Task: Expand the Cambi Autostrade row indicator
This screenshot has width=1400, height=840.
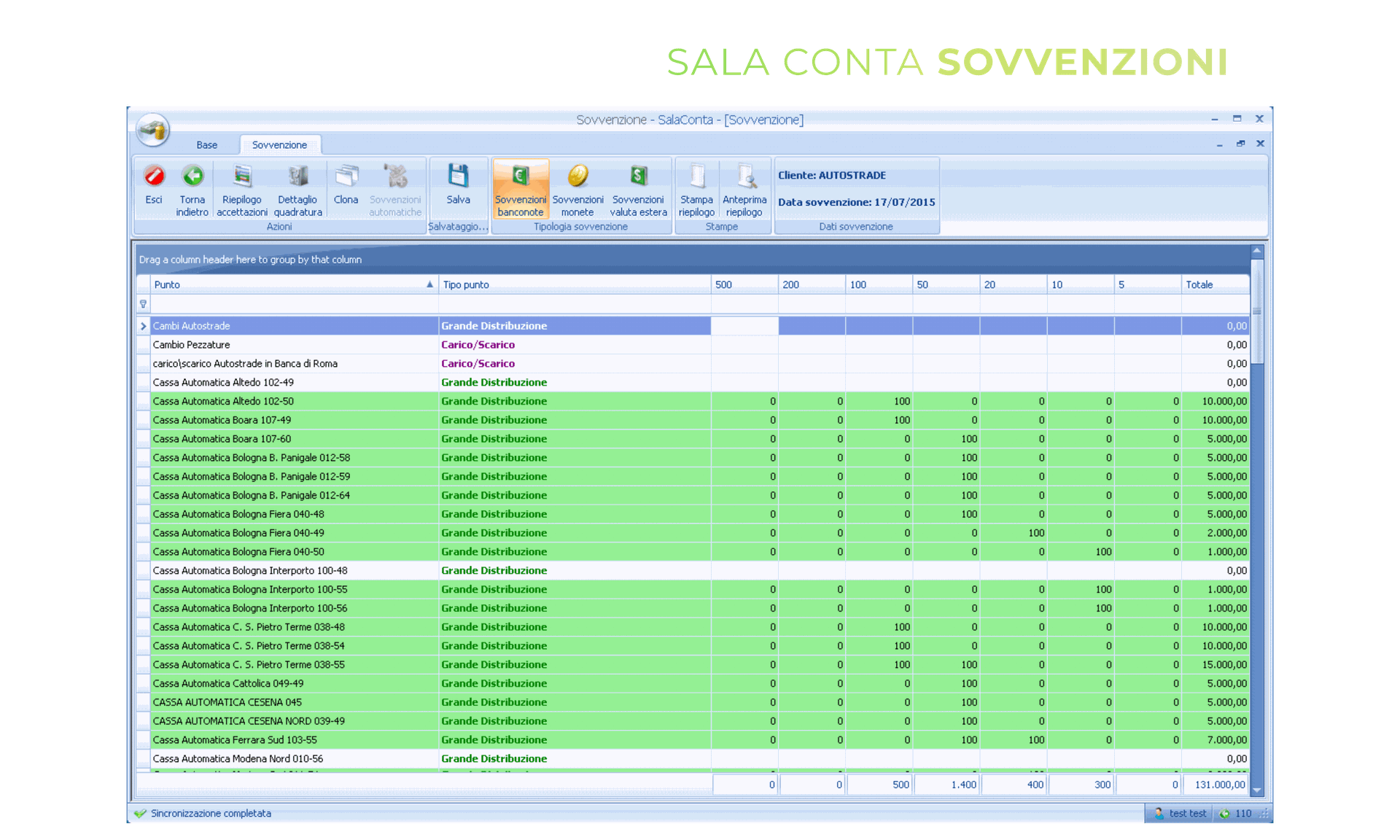Action: pyautogui.click(x=144, y=326)
